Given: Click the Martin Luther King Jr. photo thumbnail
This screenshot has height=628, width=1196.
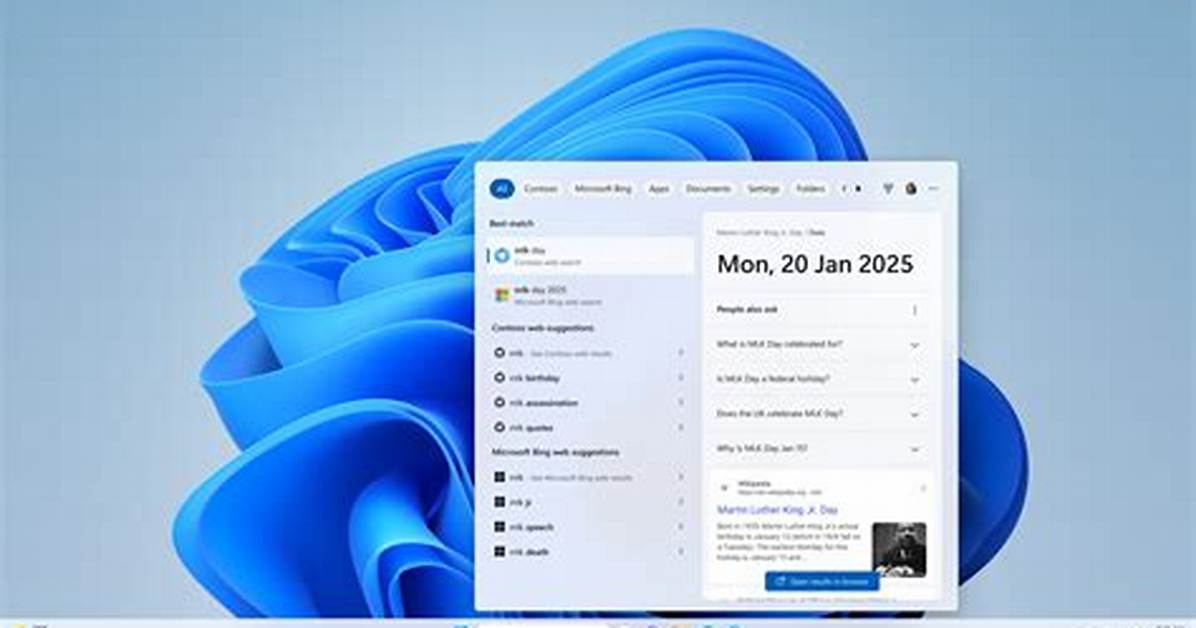Looking at the screenshot, I should [x=899, y=549].
